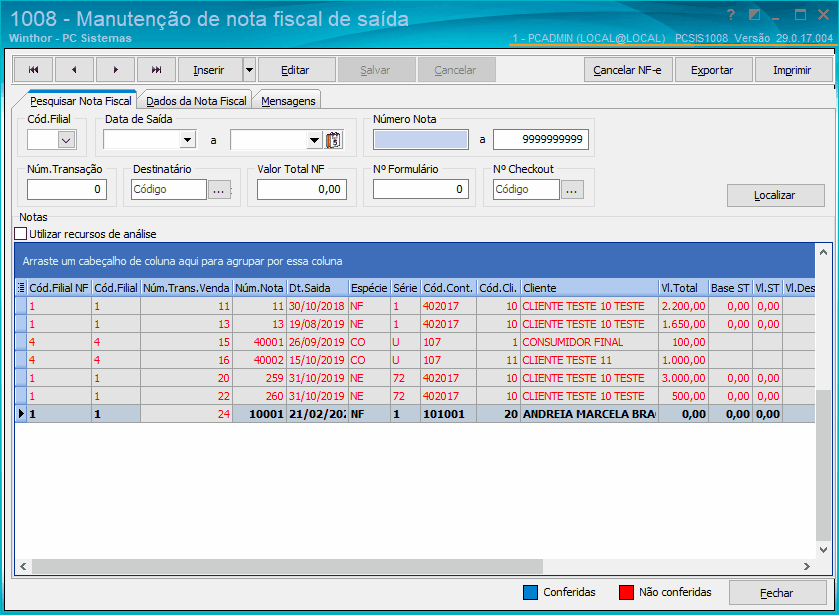Screen dimensions: 839x615
Task: Click the Localizar button
Action: coord(775,195)
